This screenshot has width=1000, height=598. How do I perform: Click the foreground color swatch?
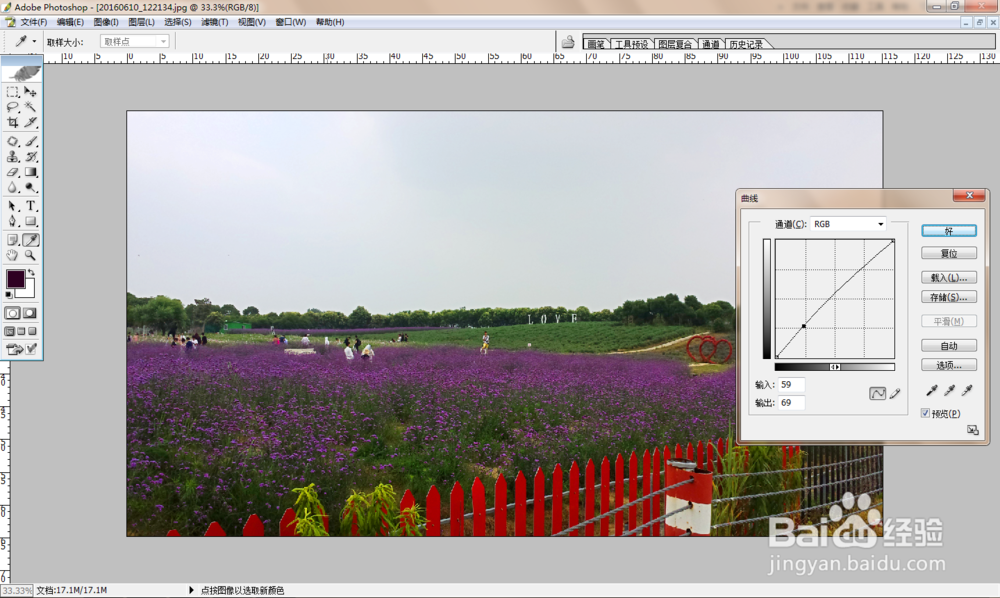click(15, 279)
